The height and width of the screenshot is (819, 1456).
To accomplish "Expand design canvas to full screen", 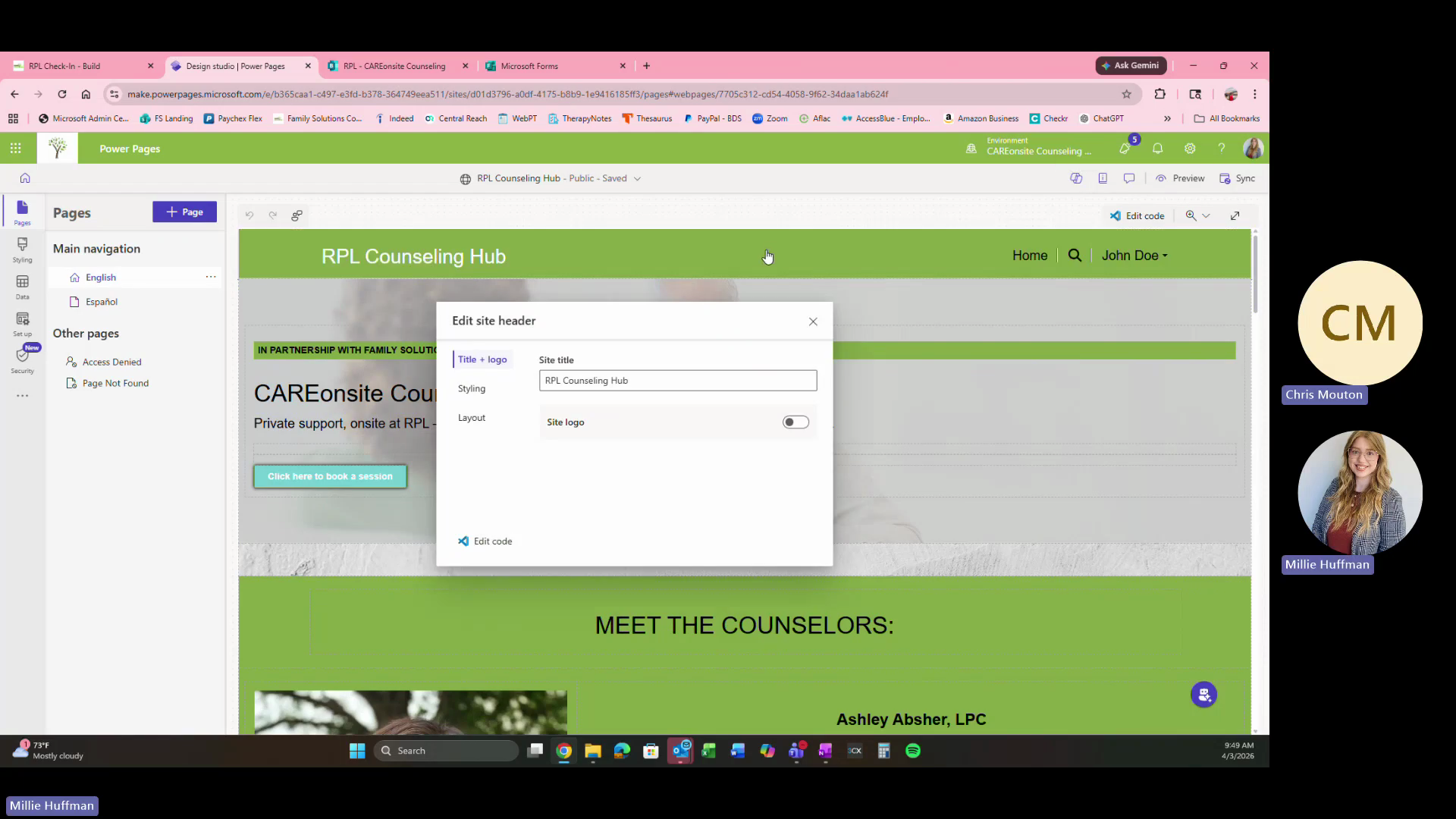I will pyautogui.click(x=1235, y=215).
